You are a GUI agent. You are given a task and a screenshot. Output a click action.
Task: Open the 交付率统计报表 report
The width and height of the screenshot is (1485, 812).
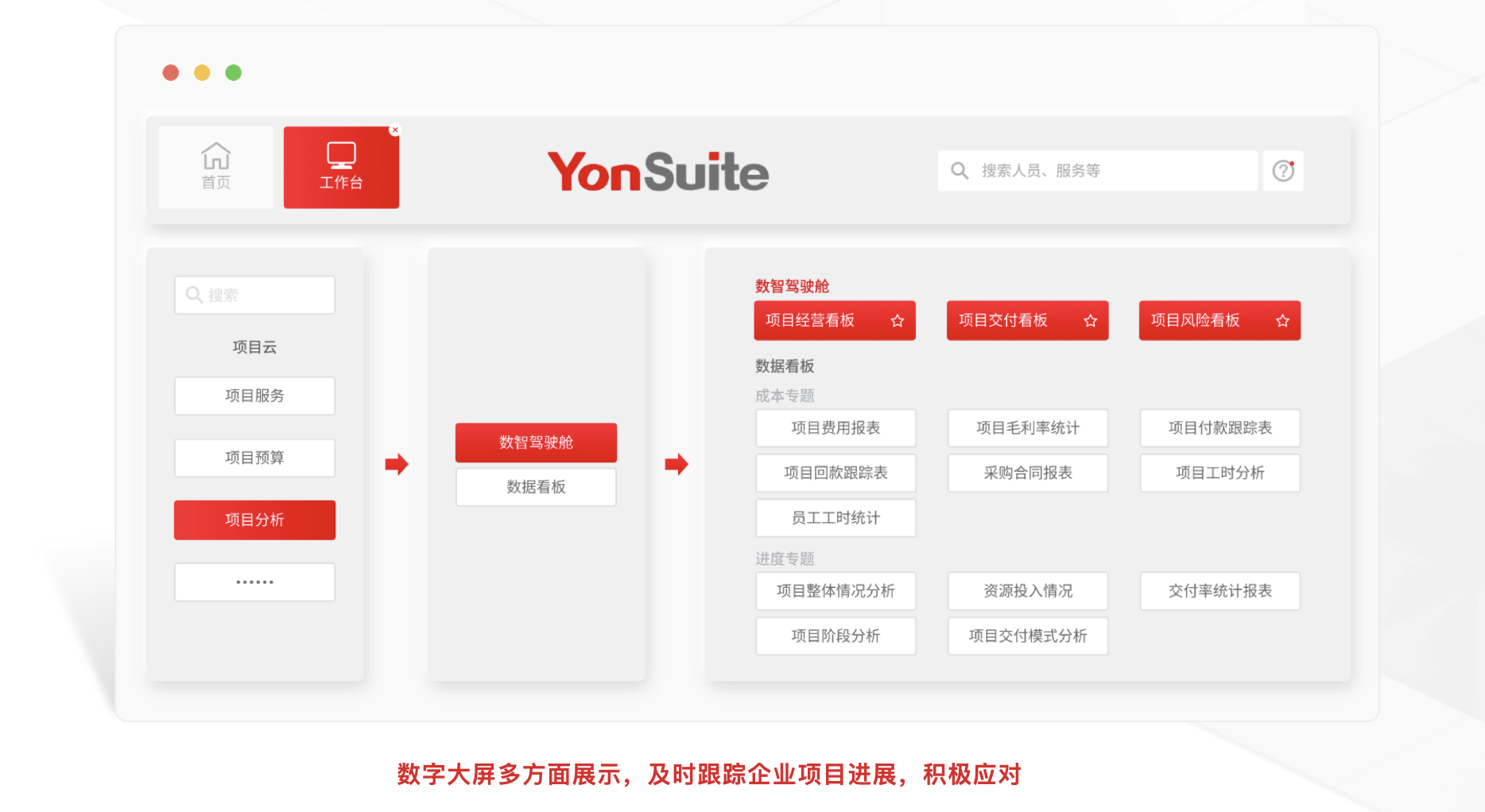[1220, 591]
